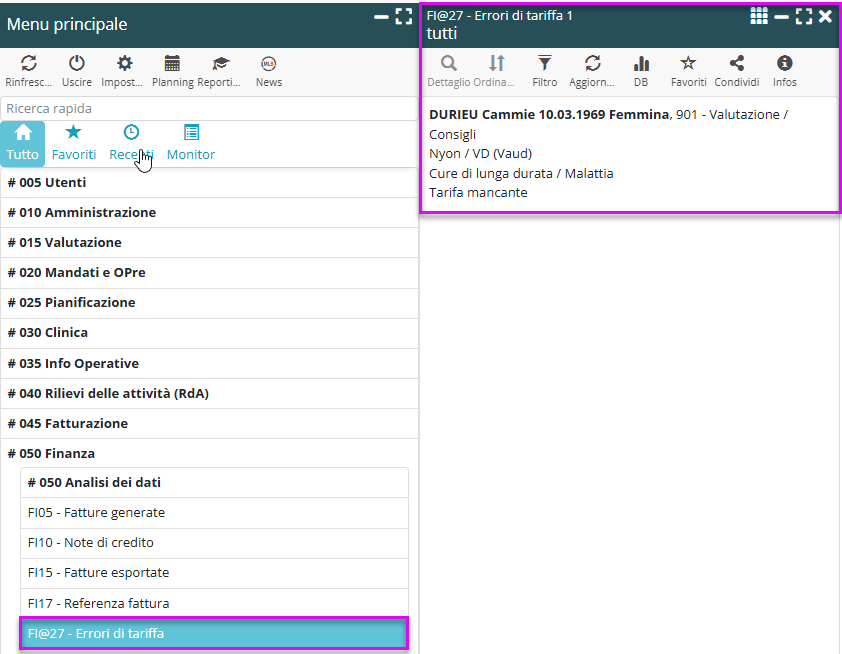Click the Ricerca rapida search field
Image resolution: width=842 pixels, height=654 pixels.
click(x=209, y=108)
